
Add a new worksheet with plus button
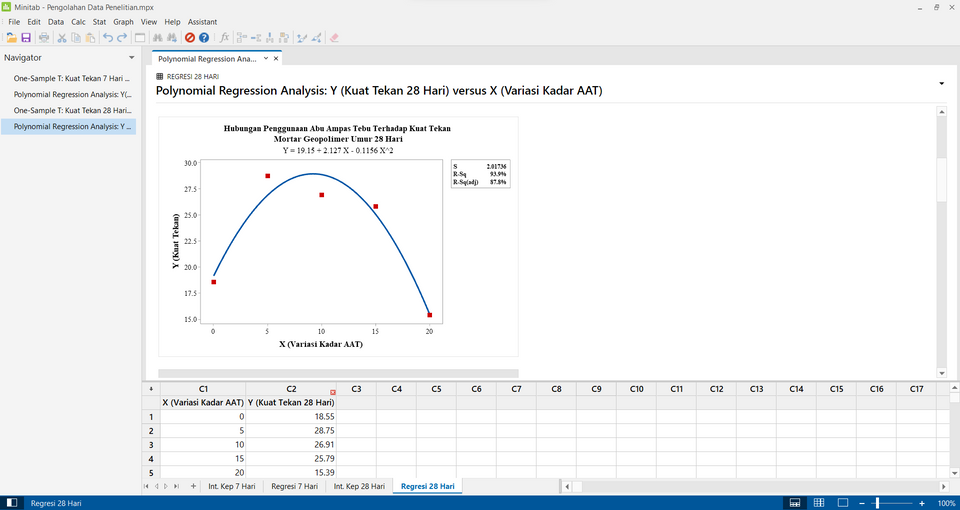click(193, 486)
